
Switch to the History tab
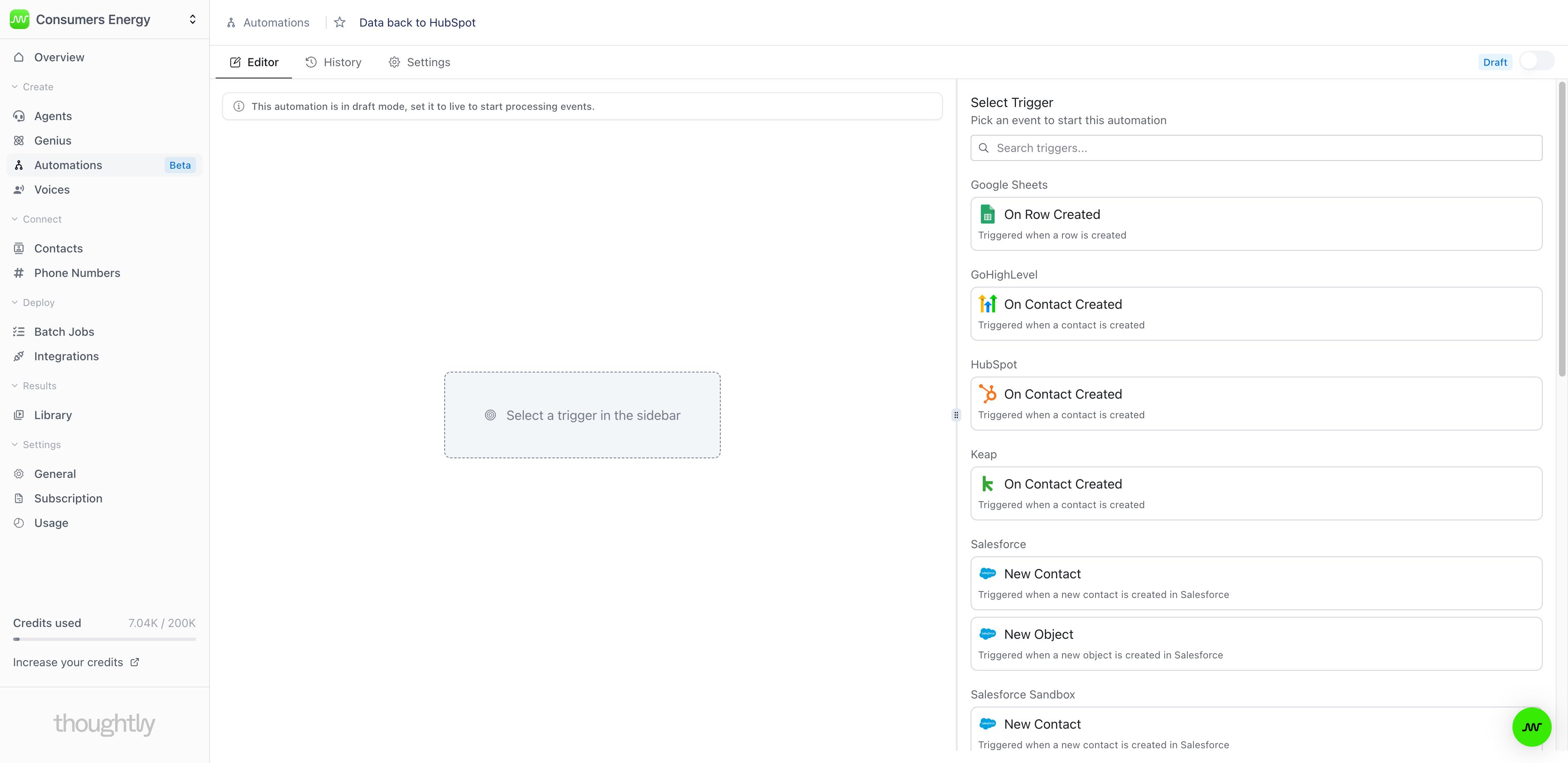334,62
